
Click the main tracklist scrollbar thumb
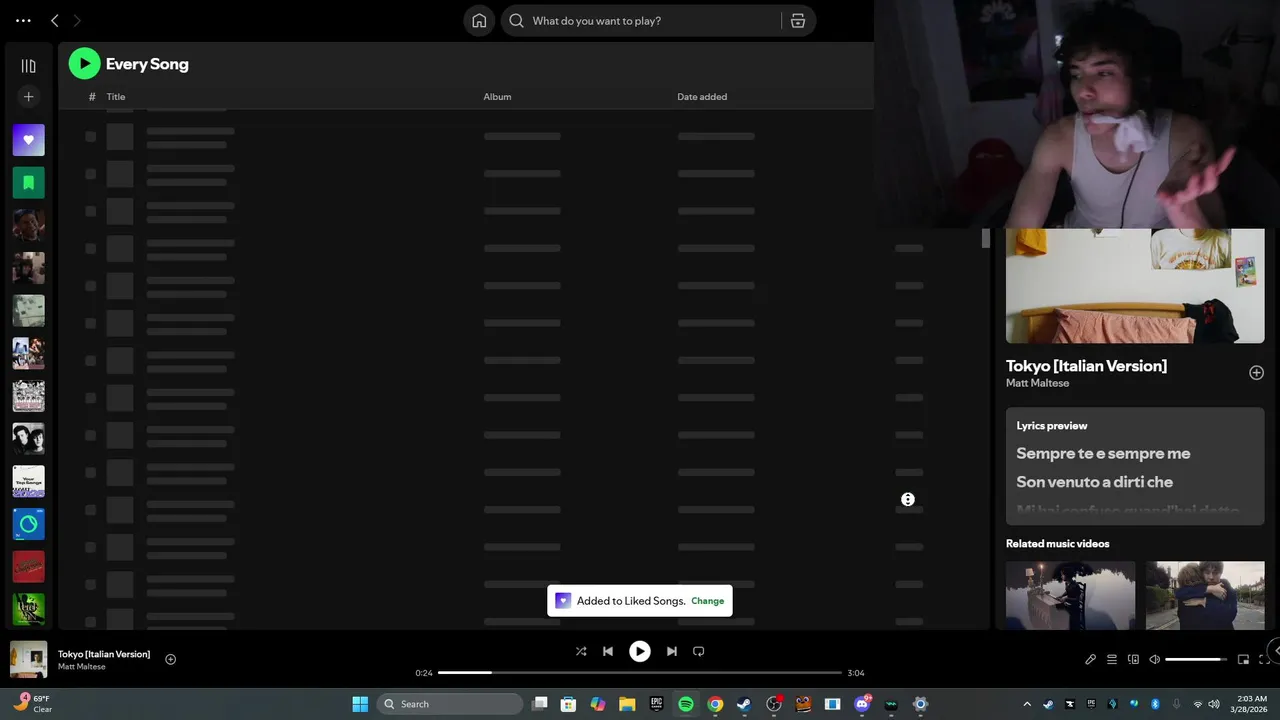985,239
